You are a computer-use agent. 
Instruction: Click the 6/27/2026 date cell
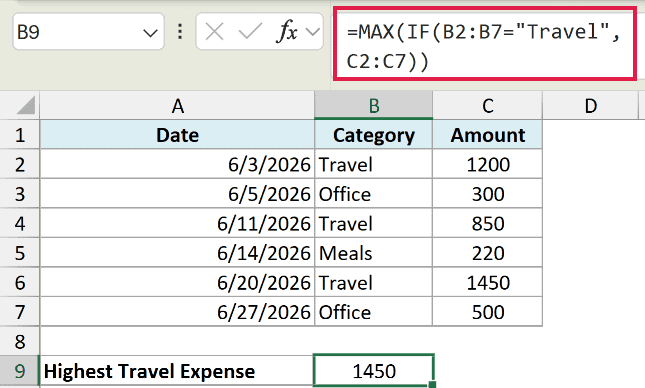177,312
